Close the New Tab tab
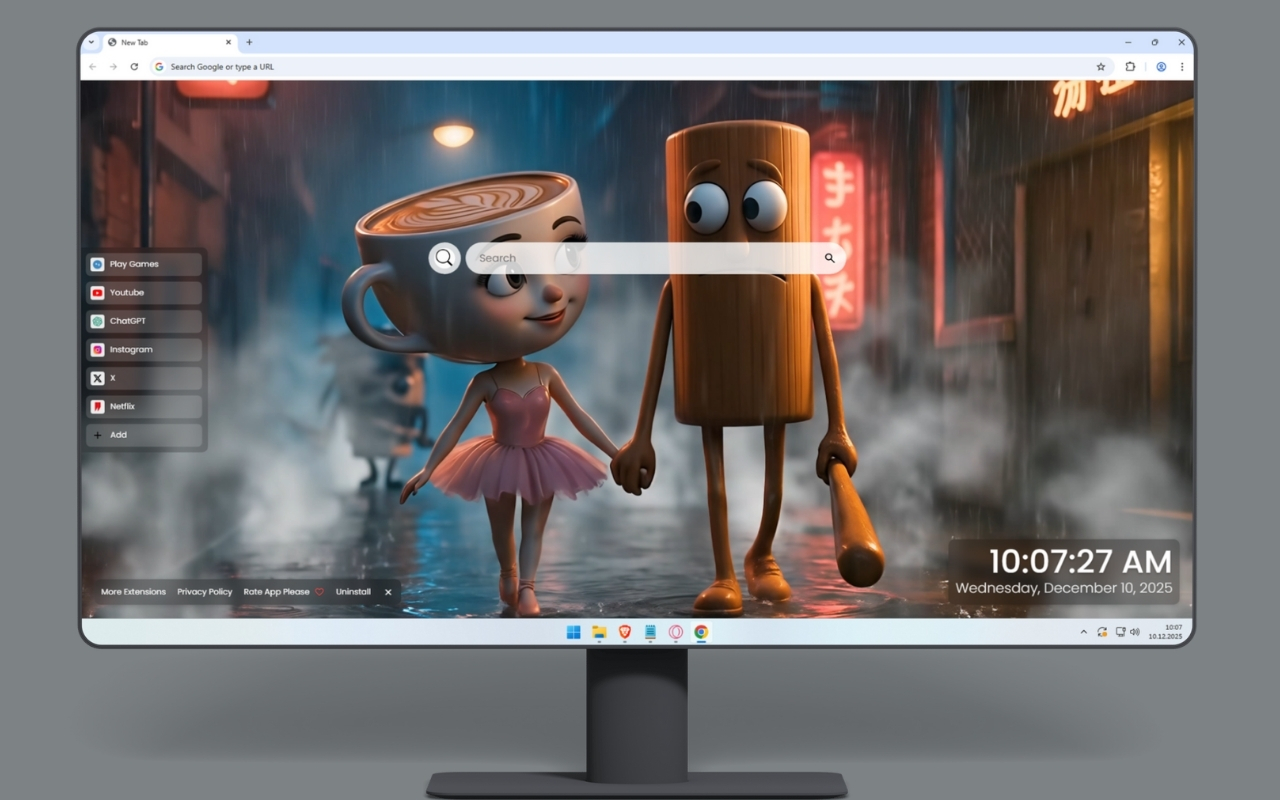The height and width of the screenshot is (800, 1280). 228,42
